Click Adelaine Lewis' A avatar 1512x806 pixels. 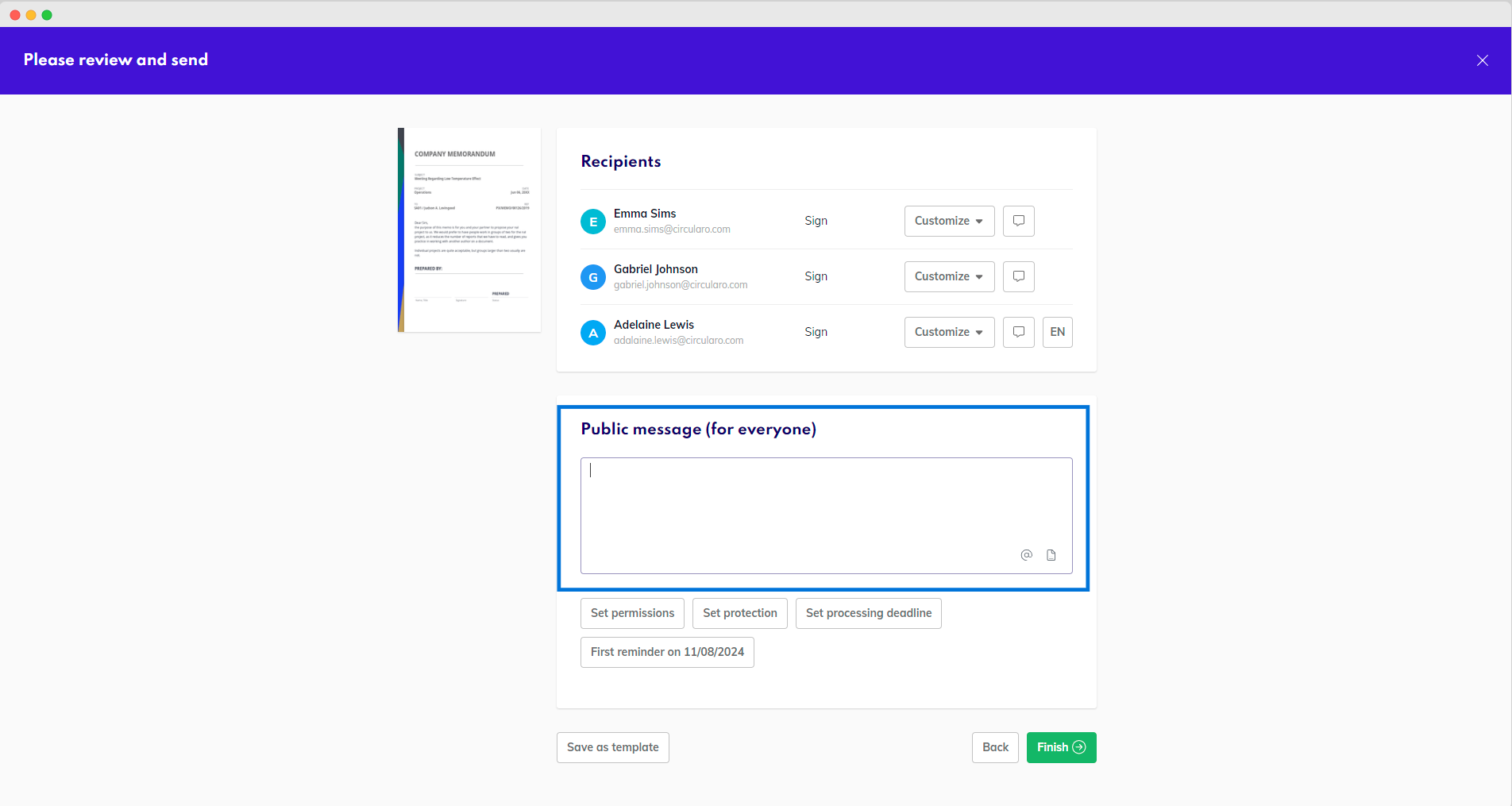[x=592, y=333]
